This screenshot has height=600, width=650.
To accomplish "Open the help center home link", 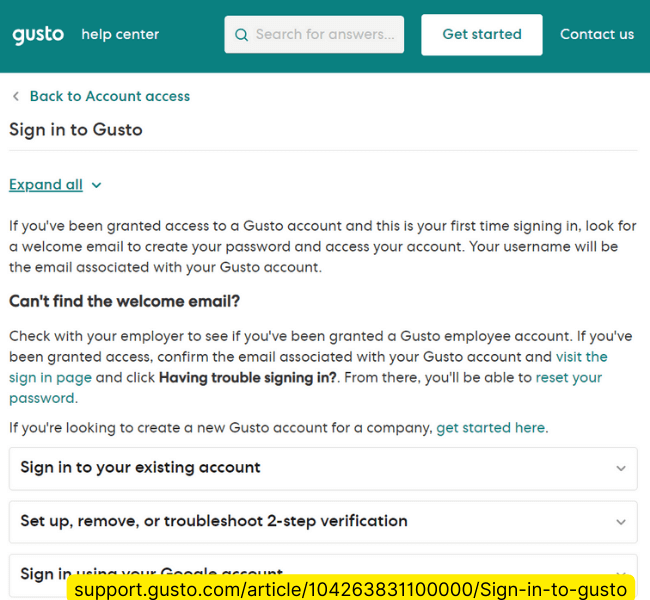I will 120,34.
